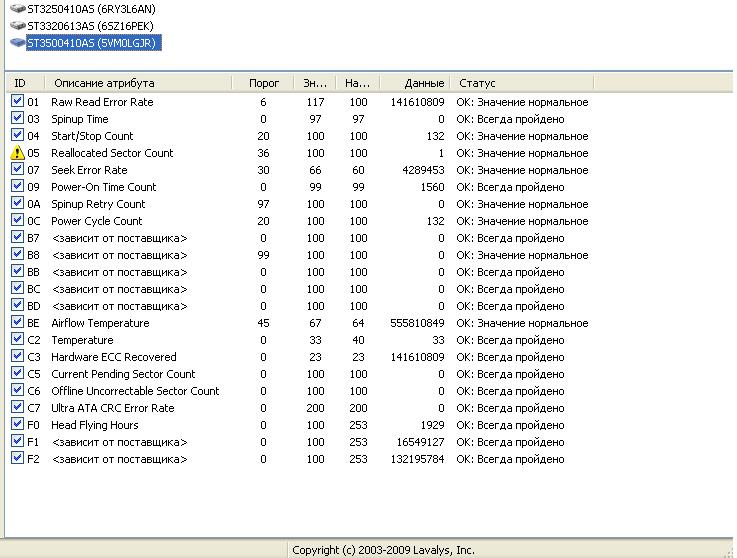Viewport: 737px width, 558px height.
Task: Toggle checkbox for 04 Start/Stop Count
Action: tap(17, 135)
